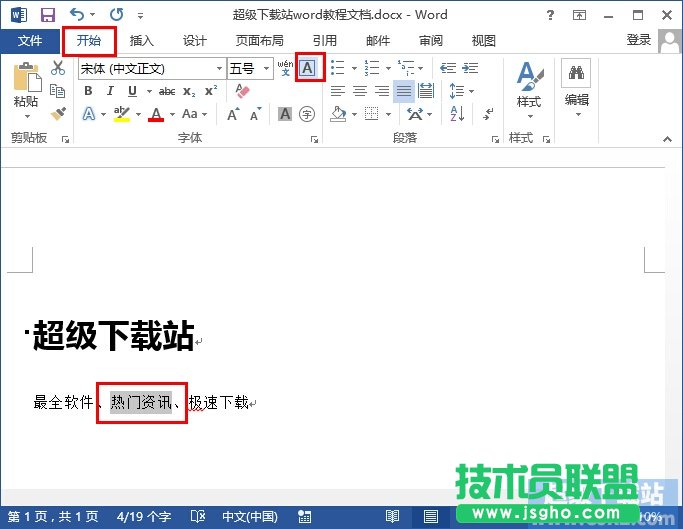Screen dimensions: 683x529
Task: Toggle the Justify alignment button
Action: tap(404, 91)
